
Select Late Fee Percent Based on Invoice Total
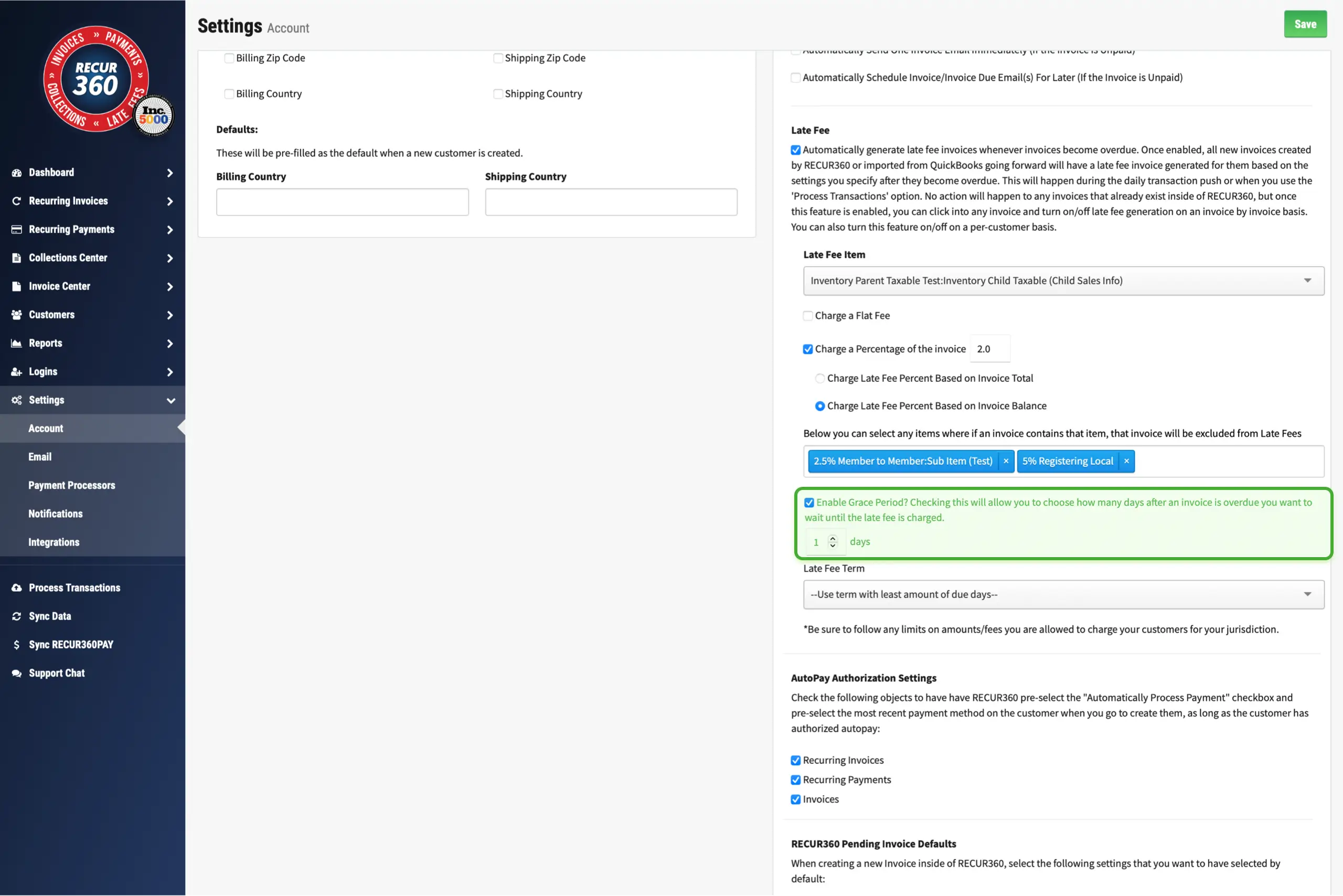pos(819,378)
